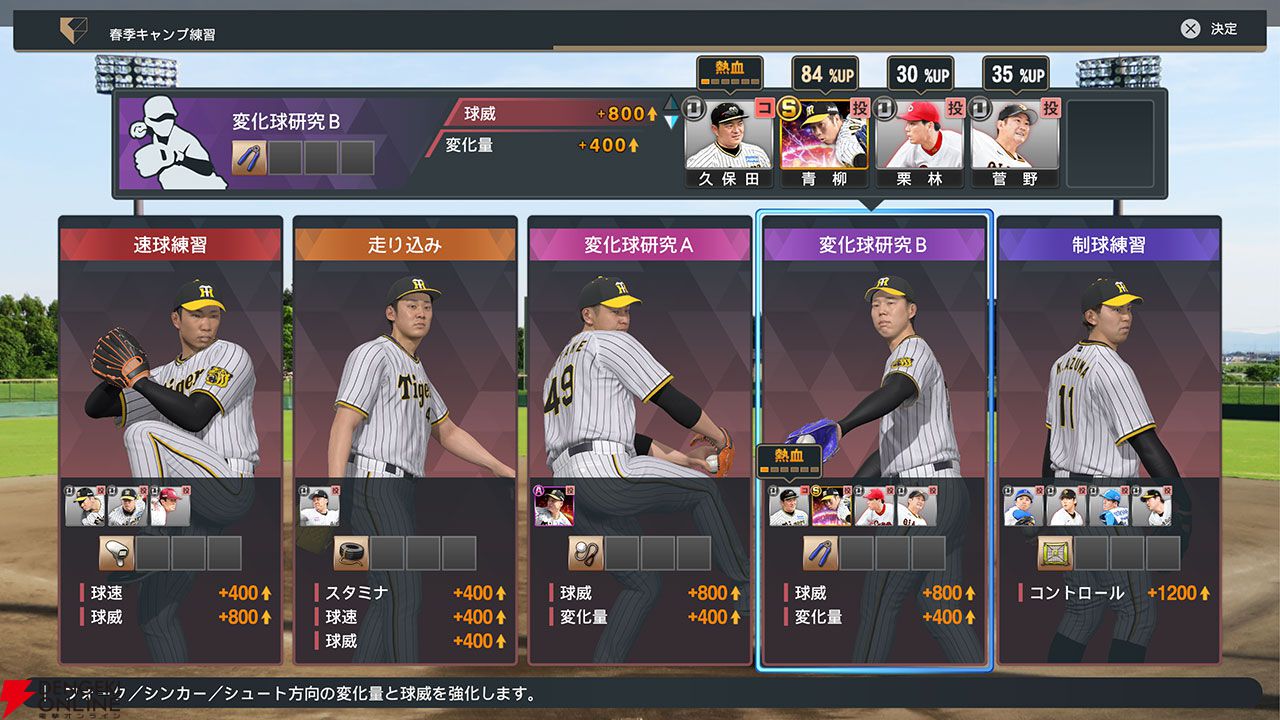Click the target net icon under 制球練習

coord(1055,553)
